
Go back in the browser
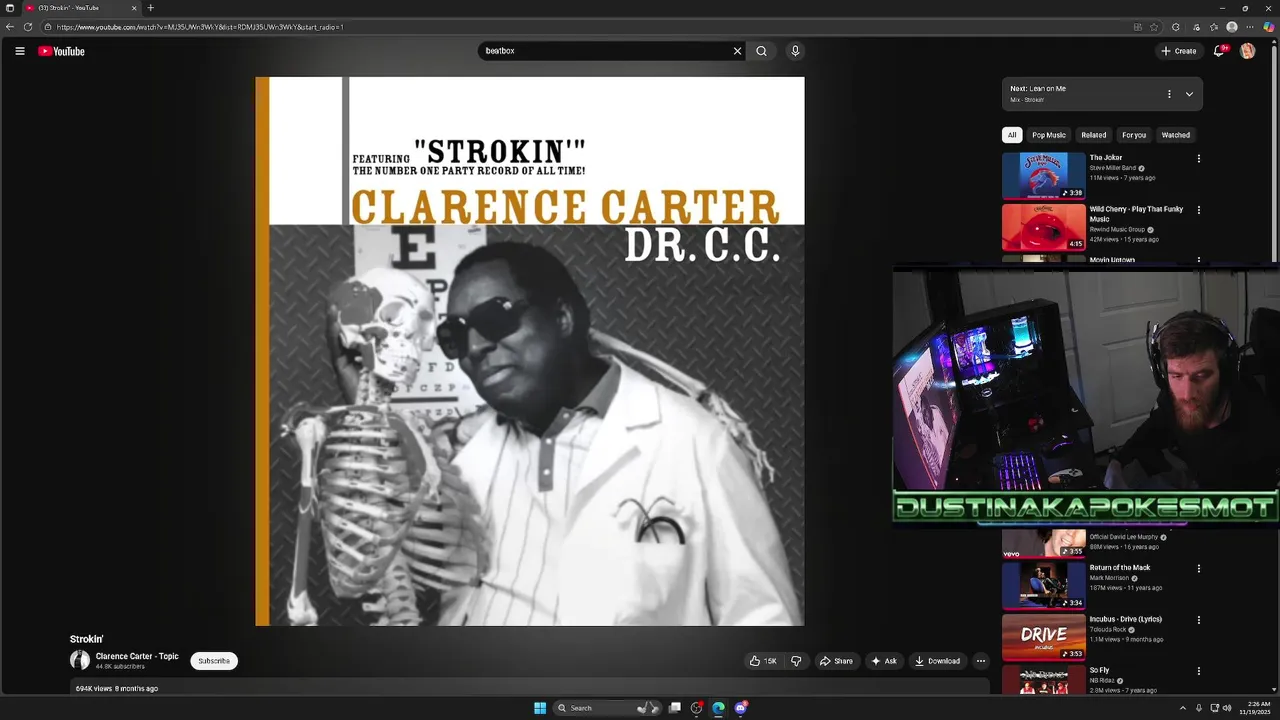10,27
